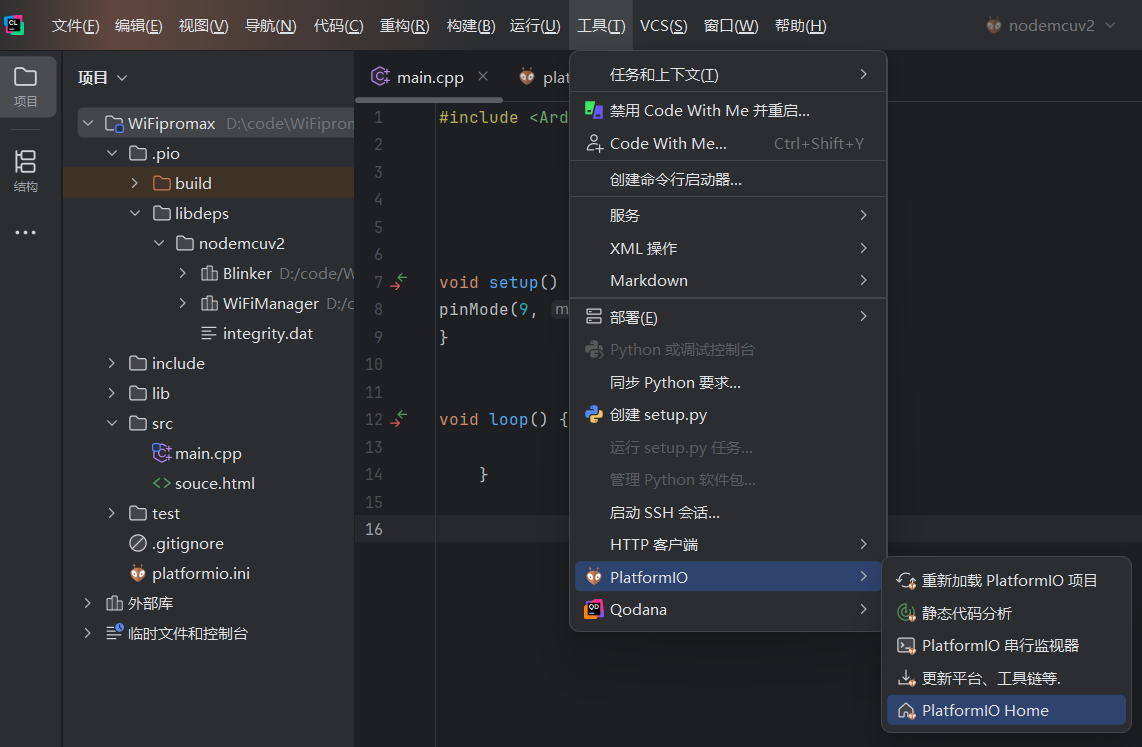
Task: Expand the 外部库 (External Libraries) node
Action: pyautogui.click(x=86, y=602)
